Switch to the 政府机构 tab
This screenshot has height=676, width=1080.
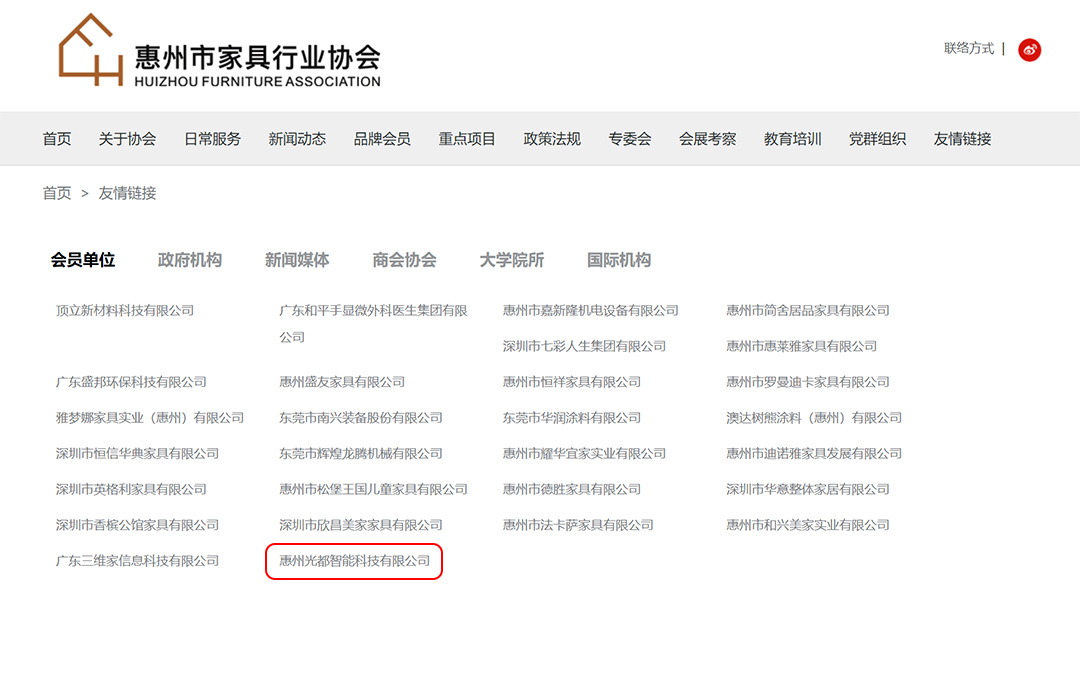[190, 260]
